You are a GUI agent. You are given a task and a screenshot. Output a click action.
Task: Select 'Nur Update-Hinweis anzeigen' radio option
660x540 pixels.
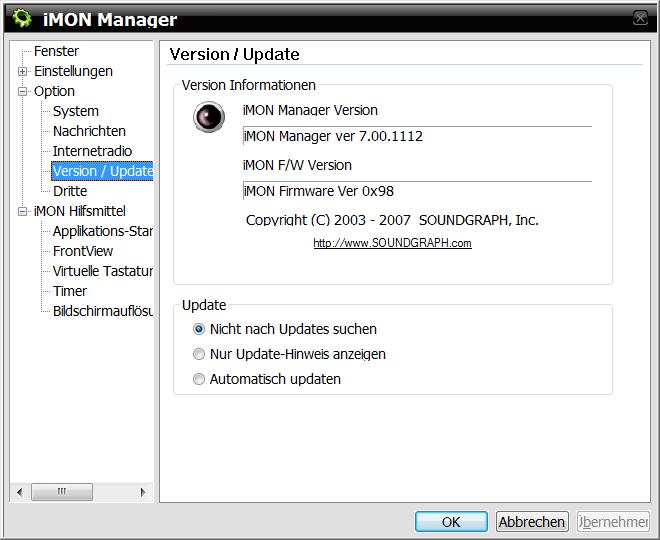[x=199, y=354]
